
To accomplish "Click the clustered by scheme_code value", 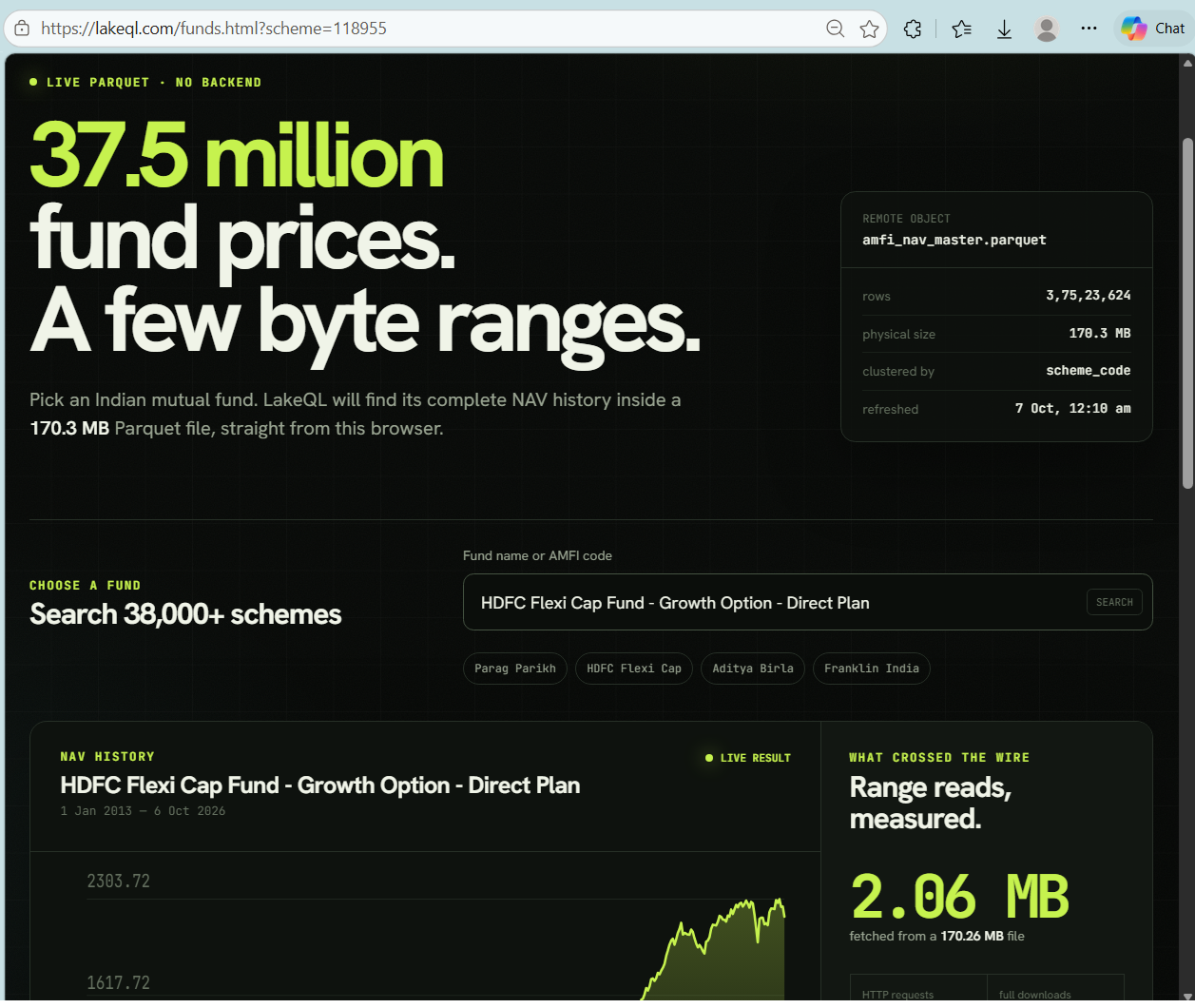I will tap(1089, 371).
